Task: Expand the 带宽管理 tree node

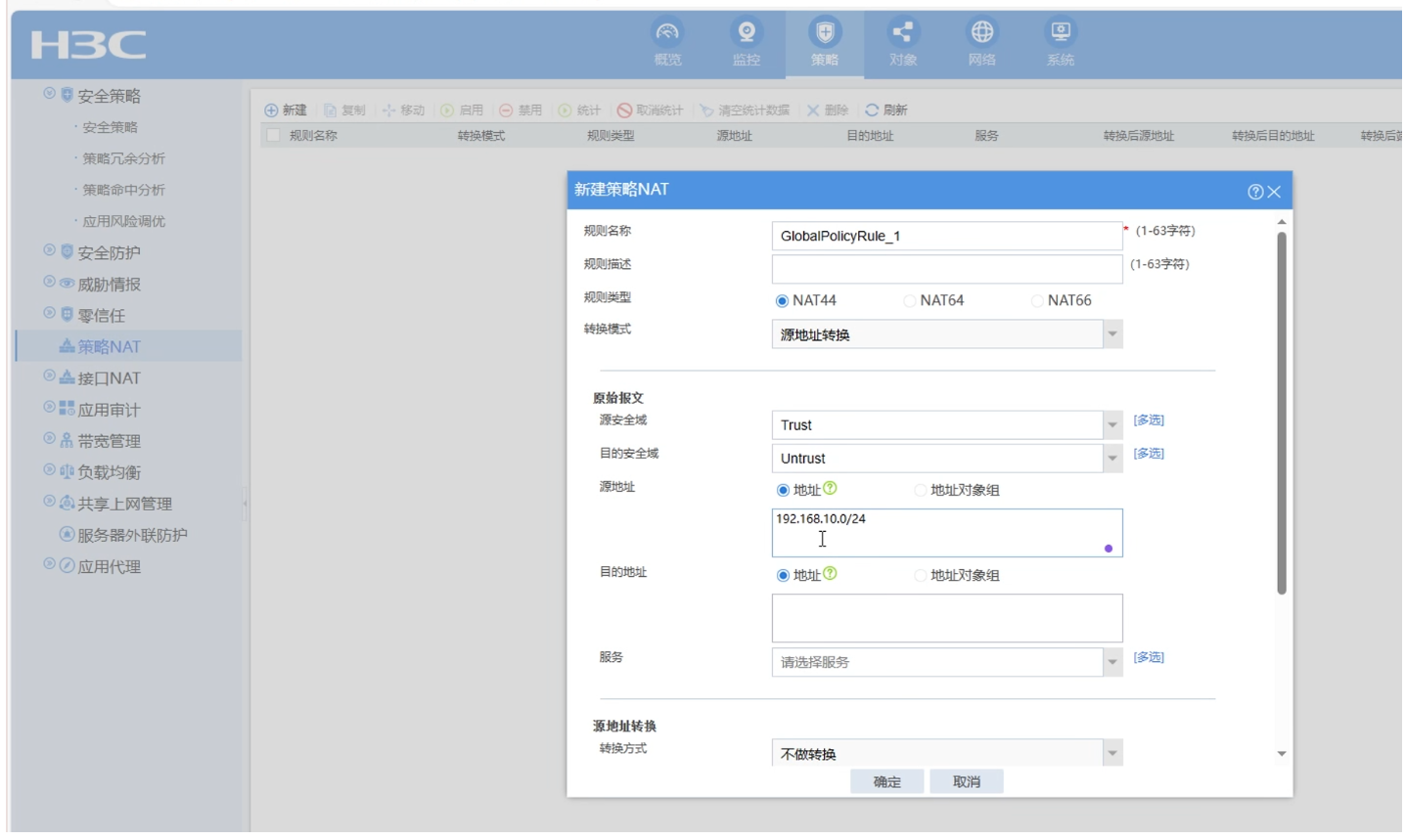Action: [x=49, y=439]
